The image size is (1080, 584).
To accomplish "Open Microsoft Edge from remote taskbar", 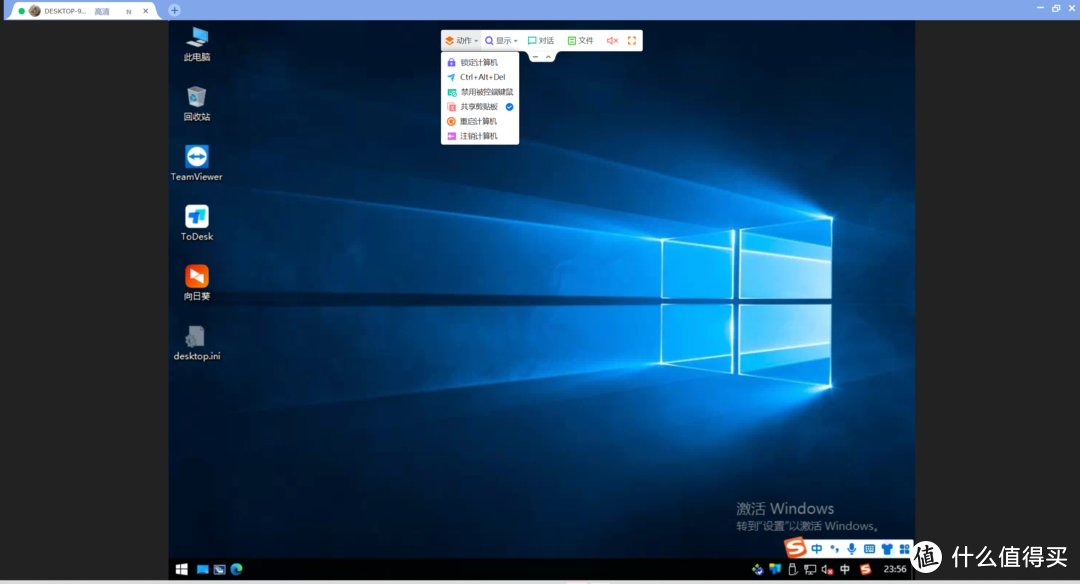I will [x=237, y=569].
